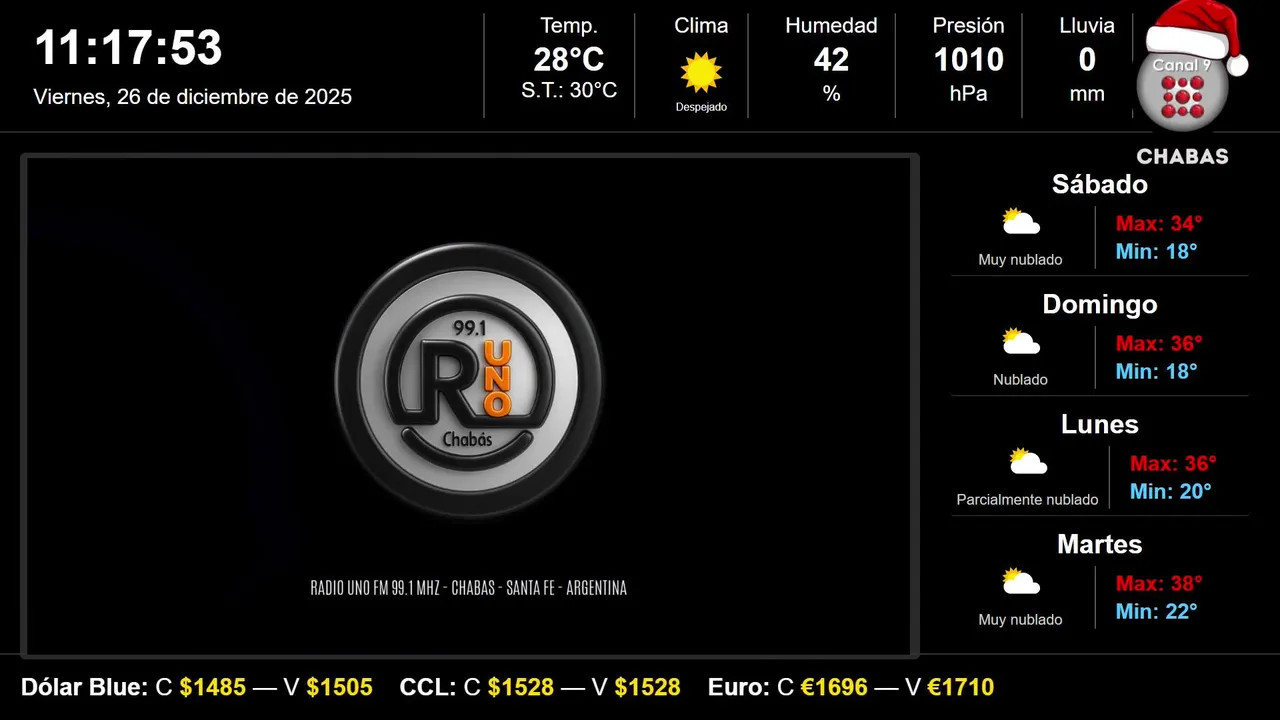Click the date Viernes, 26 de diciembre
Viewport: 1280px width, 720px height.
click(193, 97)
